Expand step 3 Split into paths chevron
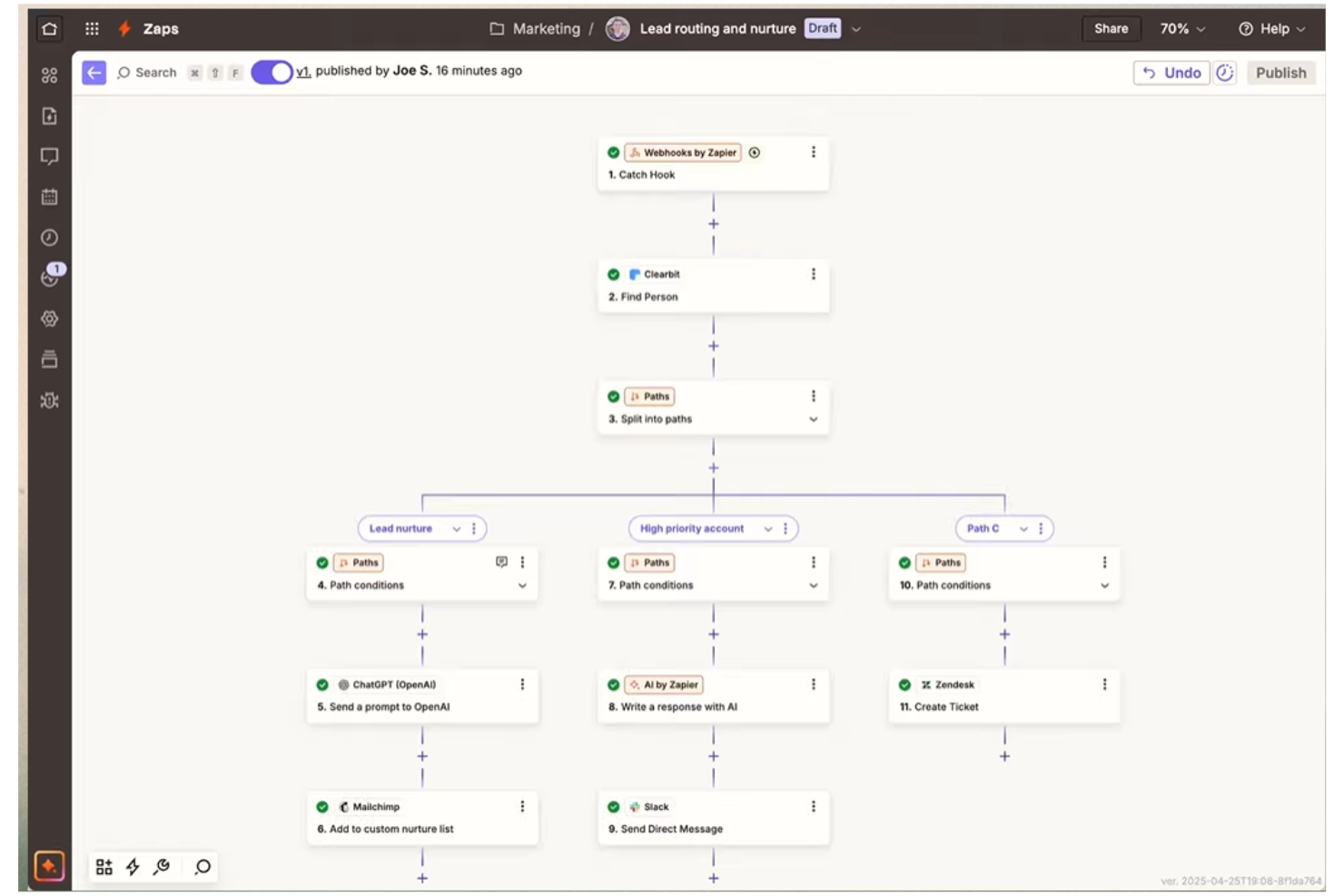Image resolution: width=1344 pixels, height=896 pixels. (812, 420)
